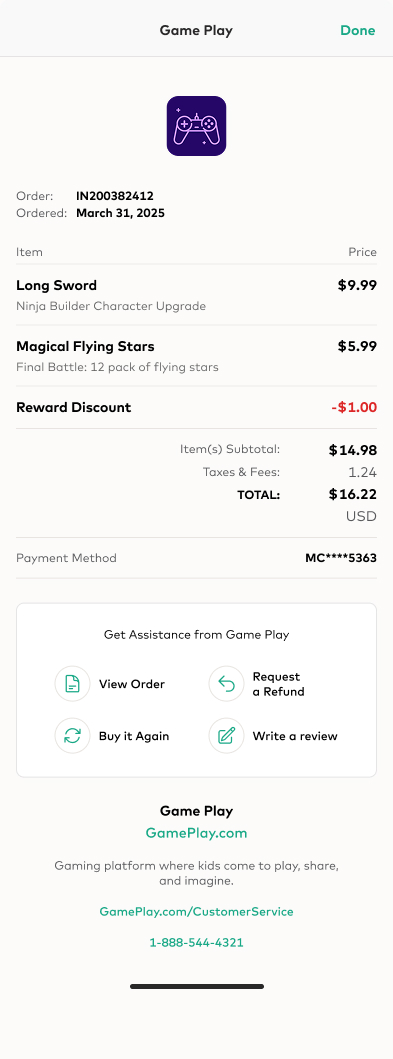Click the payment method MC****5363
This screenshot has width=393, height=1059.
pyautogui.click(x=341, y=558)
